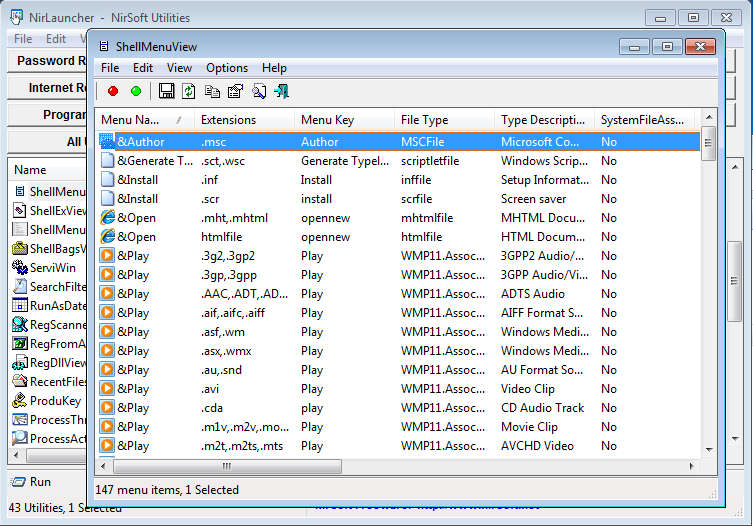Image resolution: width=753 pixels, height=526 pixels.
Task: Click the floppy disk save icon
Action: coord(166,92)
